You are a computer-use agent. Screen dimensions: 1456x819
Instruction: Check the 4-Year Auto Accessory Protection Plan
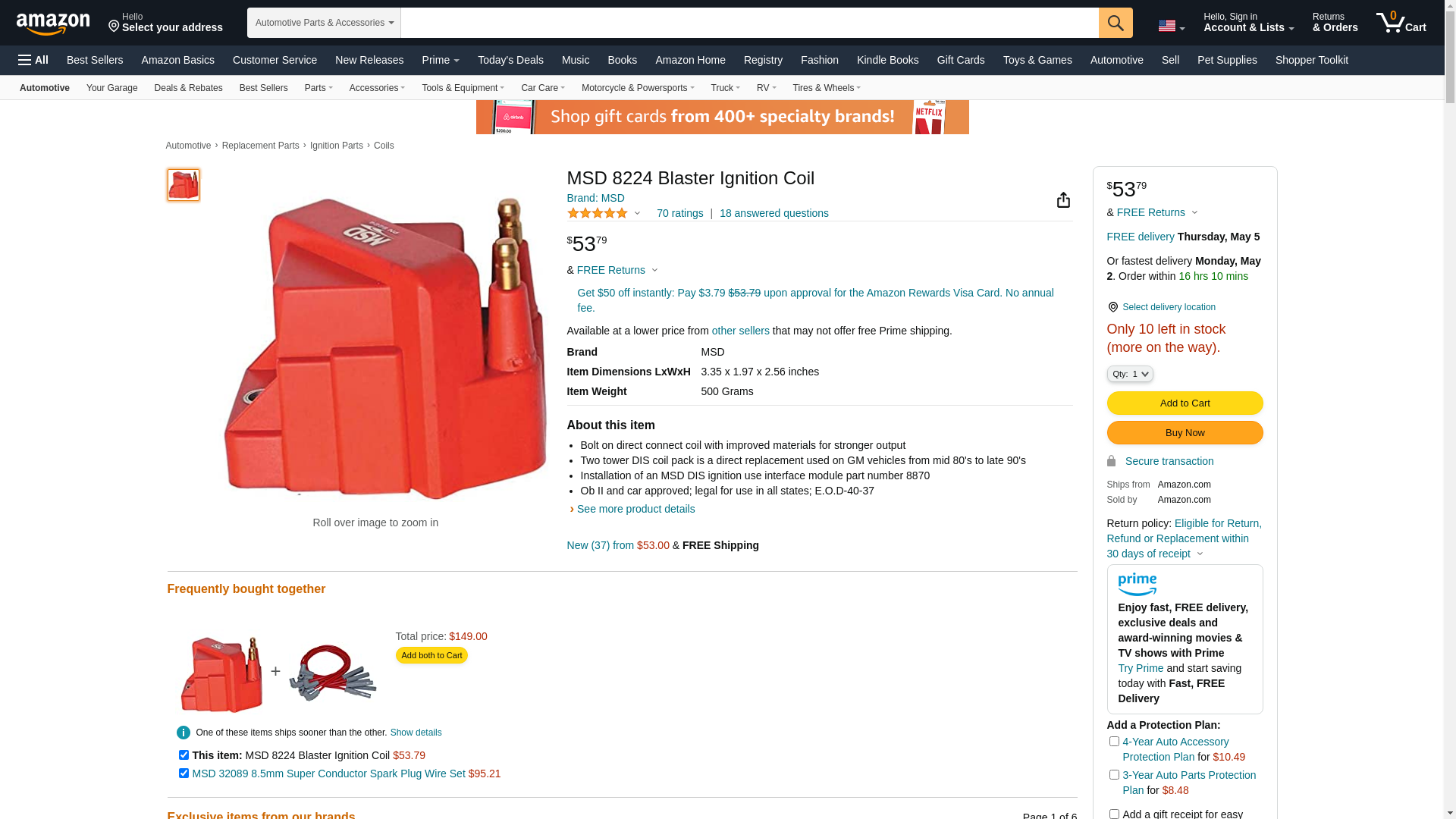pyautogui.click(x=1114, y=742)
